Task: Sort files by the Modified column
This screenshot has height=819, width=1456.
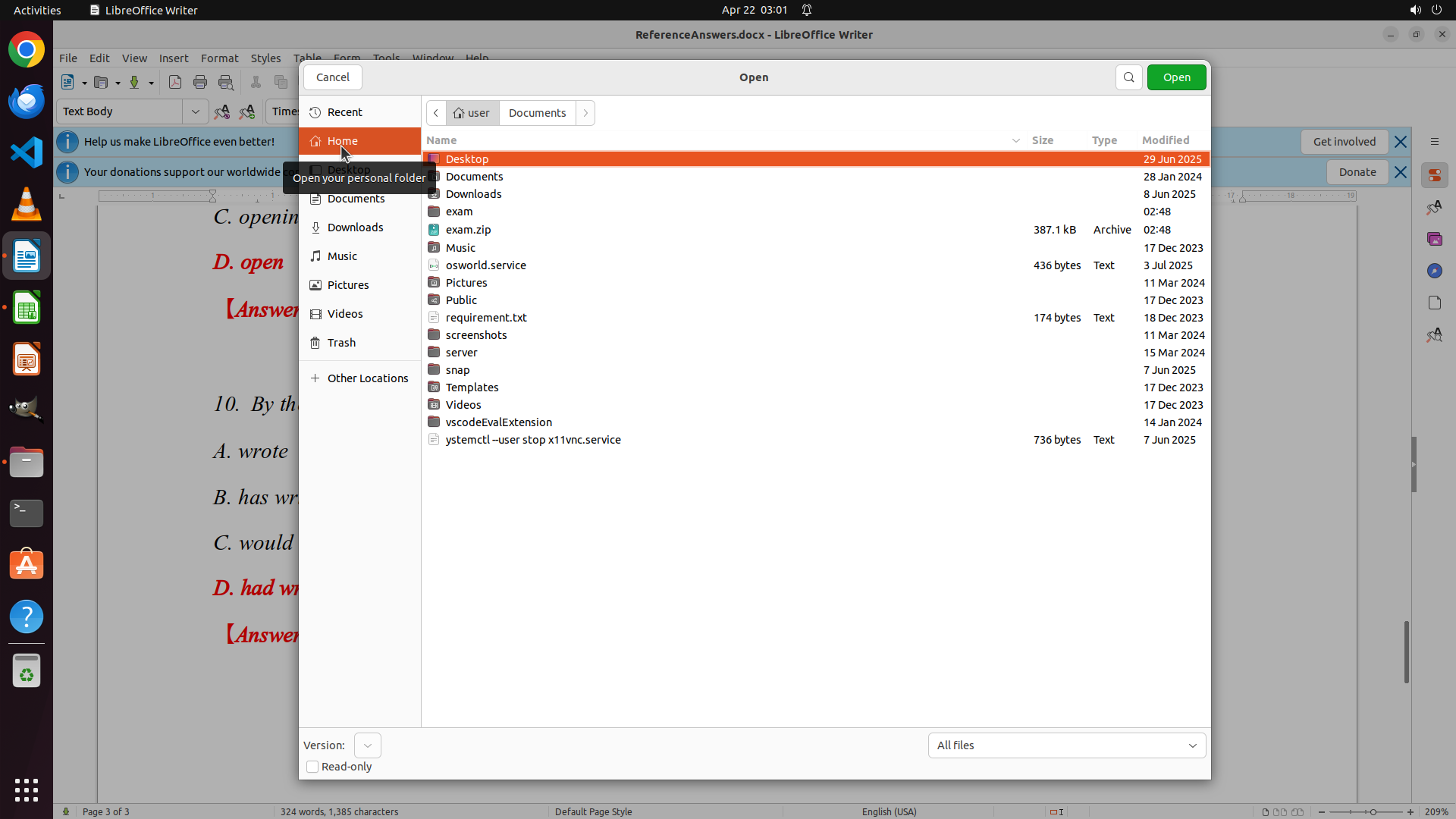Action: coord(1166,140)
